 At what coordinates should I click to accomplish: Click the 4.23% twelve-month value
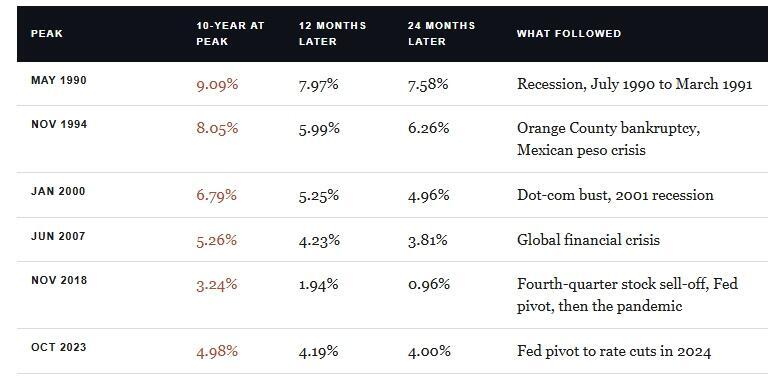[319, 241]
